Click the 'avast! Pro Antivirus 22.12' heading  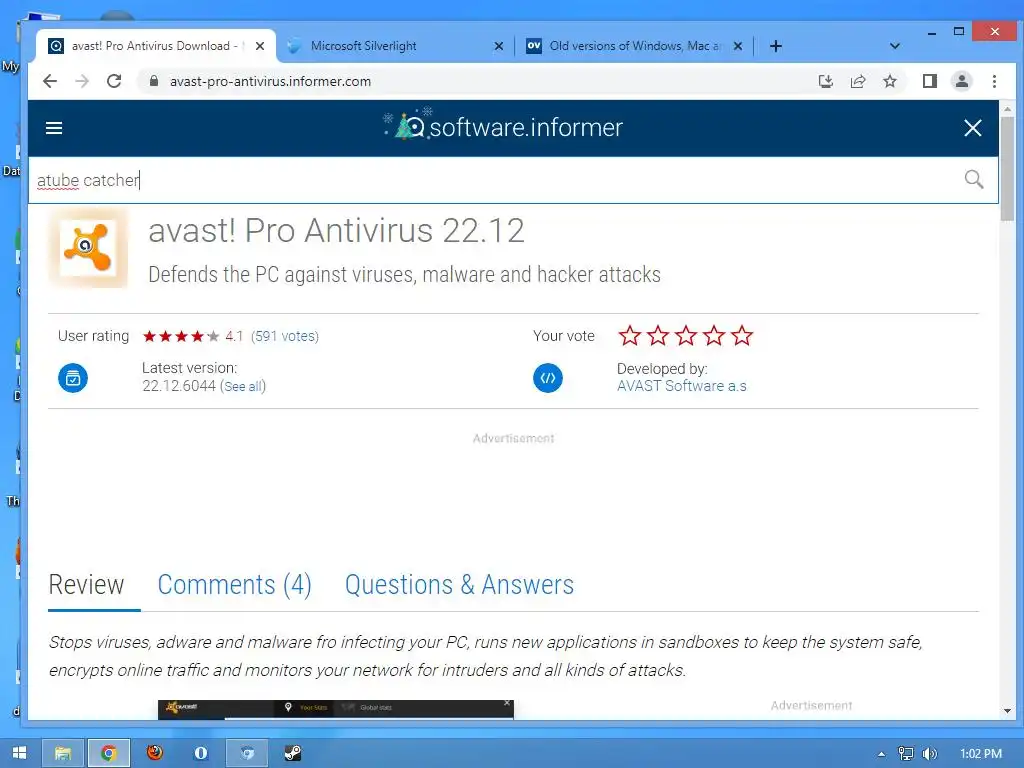pos(336,231)
